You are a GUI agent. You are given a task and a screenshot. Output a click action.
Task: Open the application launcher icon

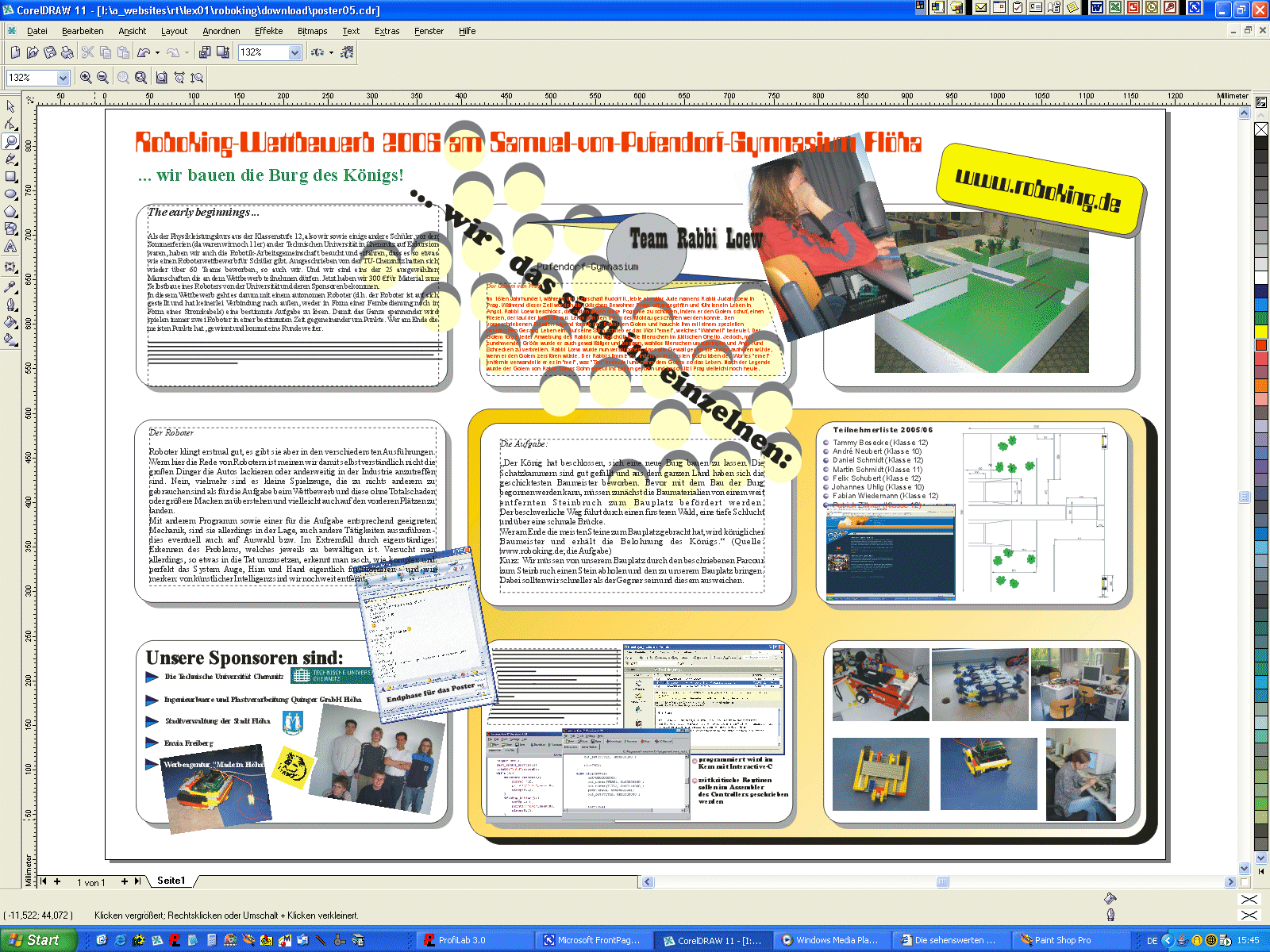pyautogui.click(x=317, y=52)
